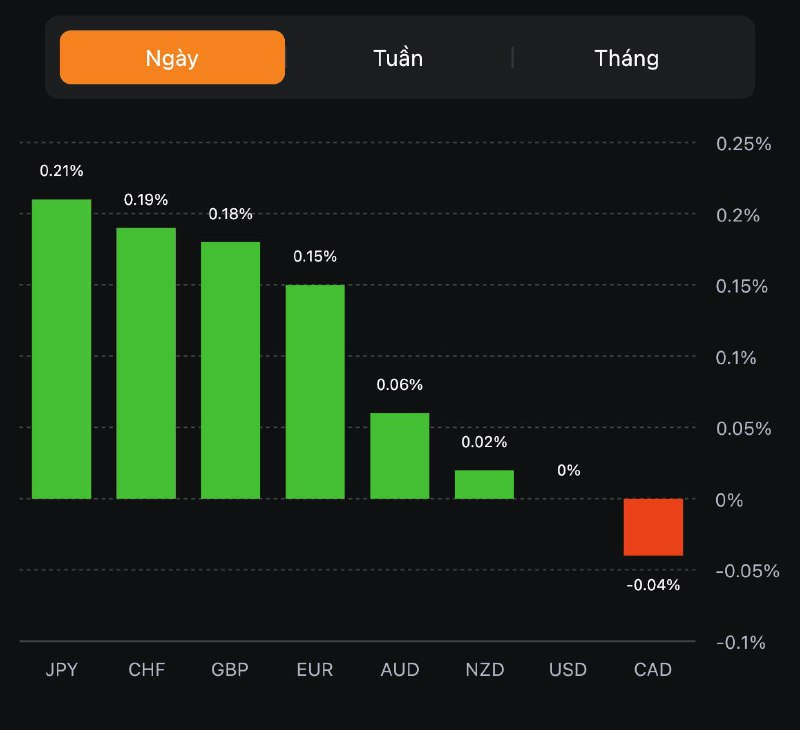Click the green AUD bar
Image resolution: width=800 pixels, height=730 pixels.
click(x=399, y=455)
